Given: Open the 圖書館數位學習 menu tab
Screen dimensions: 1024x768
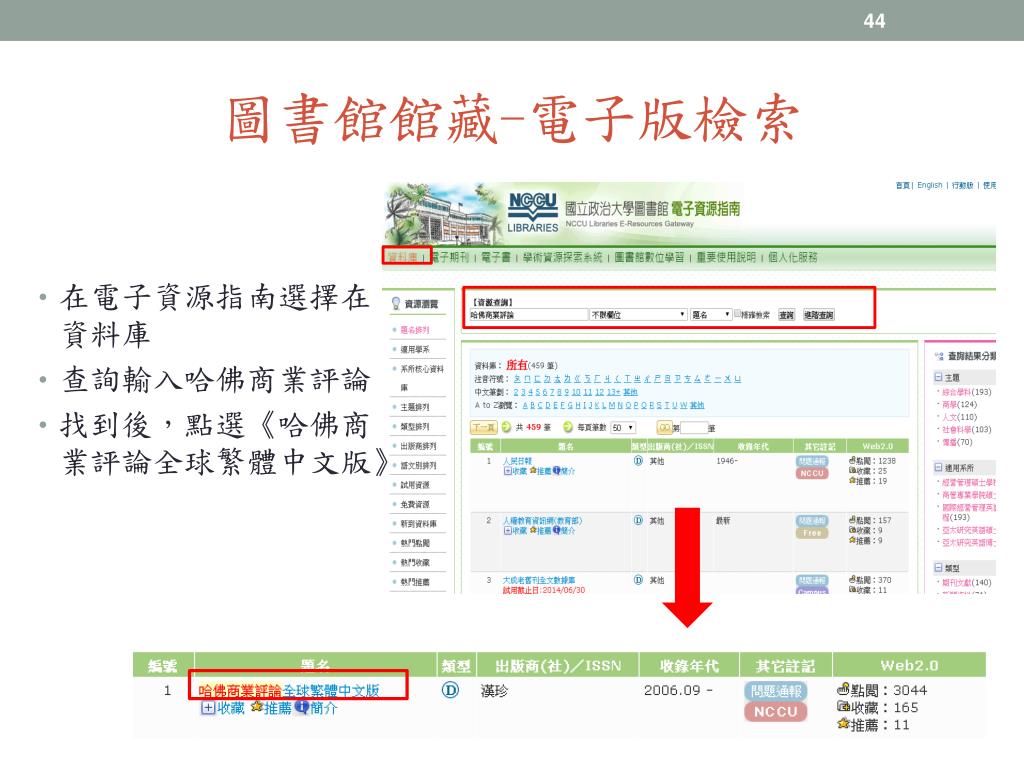Looking at the screenshot, I should (x=649, y=257).
